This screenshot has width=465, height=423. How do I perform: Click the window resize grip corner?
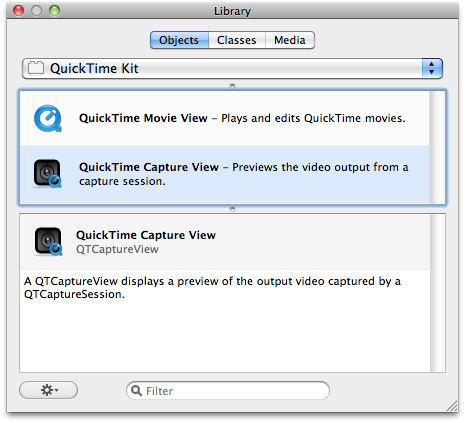coord(452,406)
